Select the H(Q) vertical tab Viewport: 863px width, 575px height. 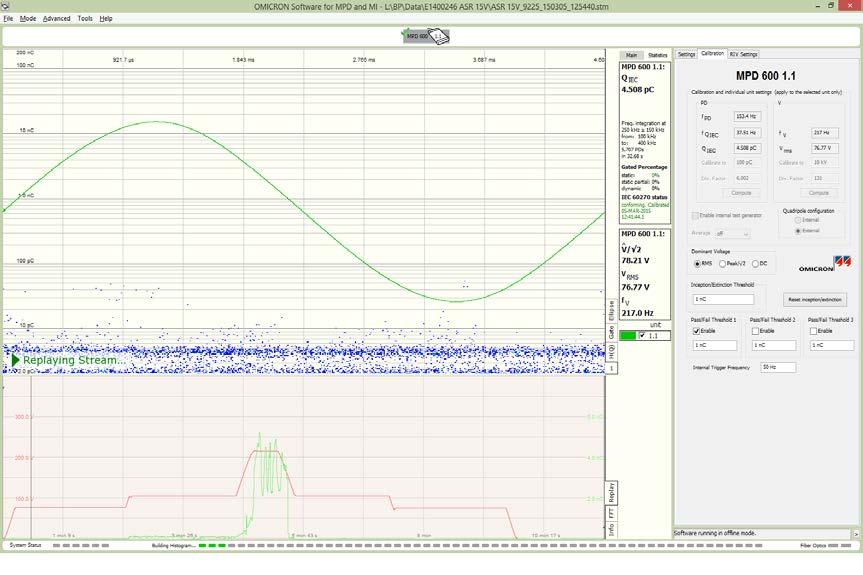[611, 351]
